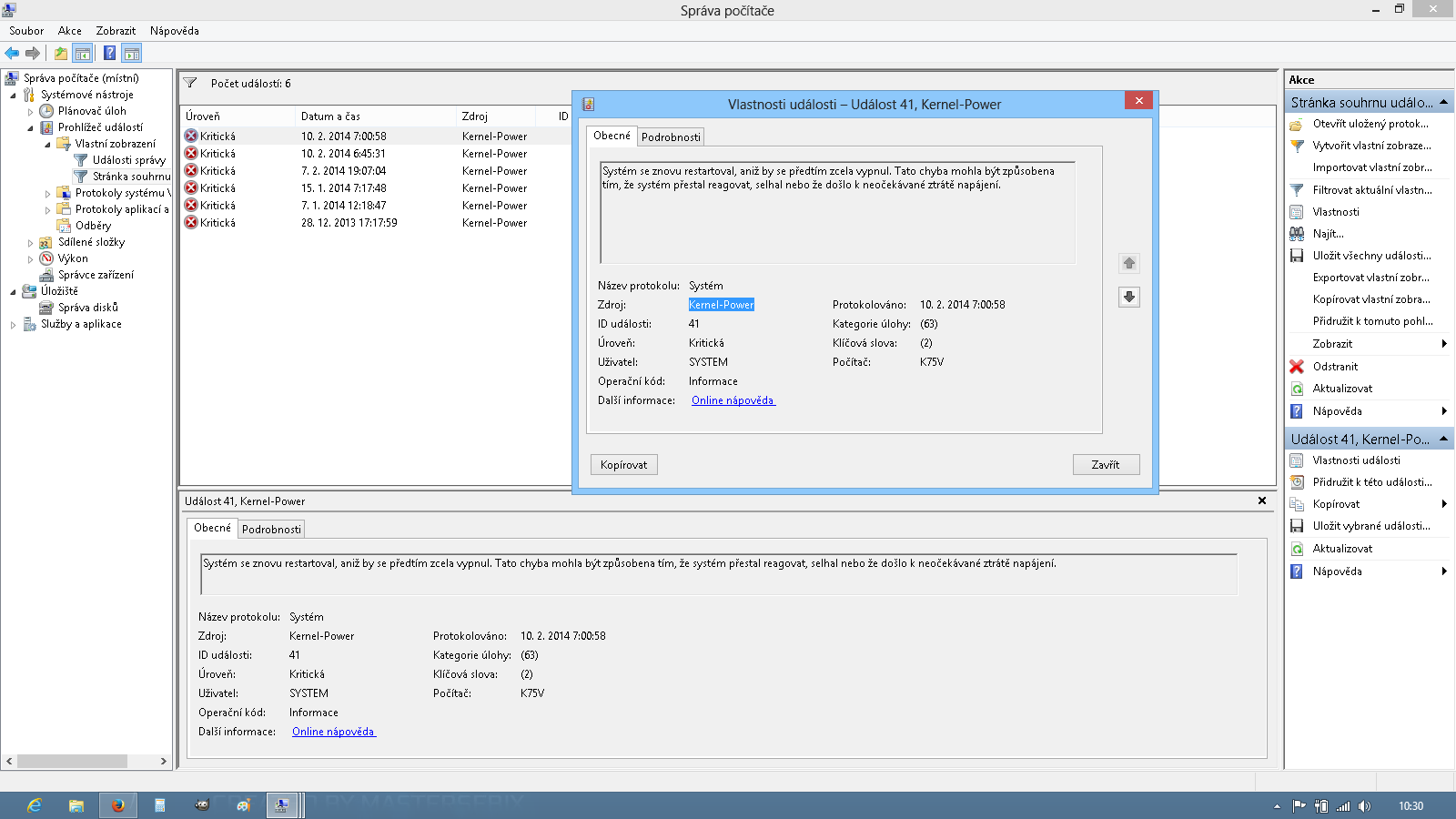Expand Plánovač úloh tree node
Image resolution: width=1456 pixels, height=819 pixels.
click(30, 112)
